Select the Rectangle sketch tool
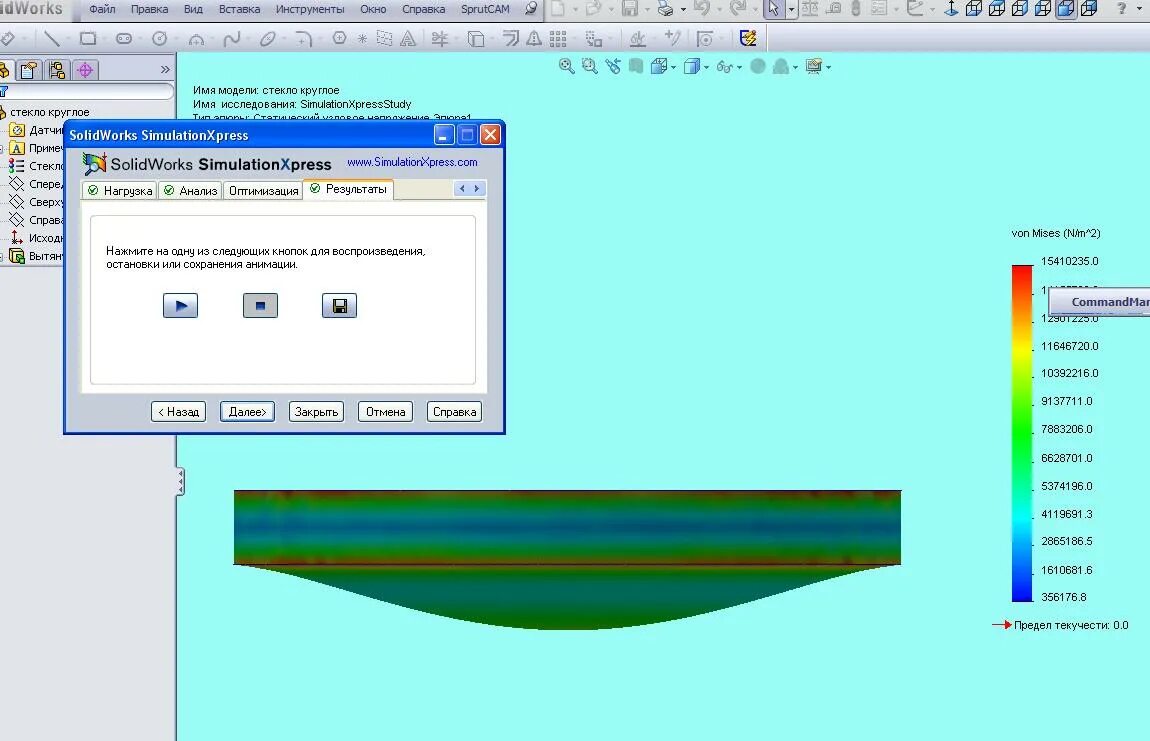 pos(88,38)
